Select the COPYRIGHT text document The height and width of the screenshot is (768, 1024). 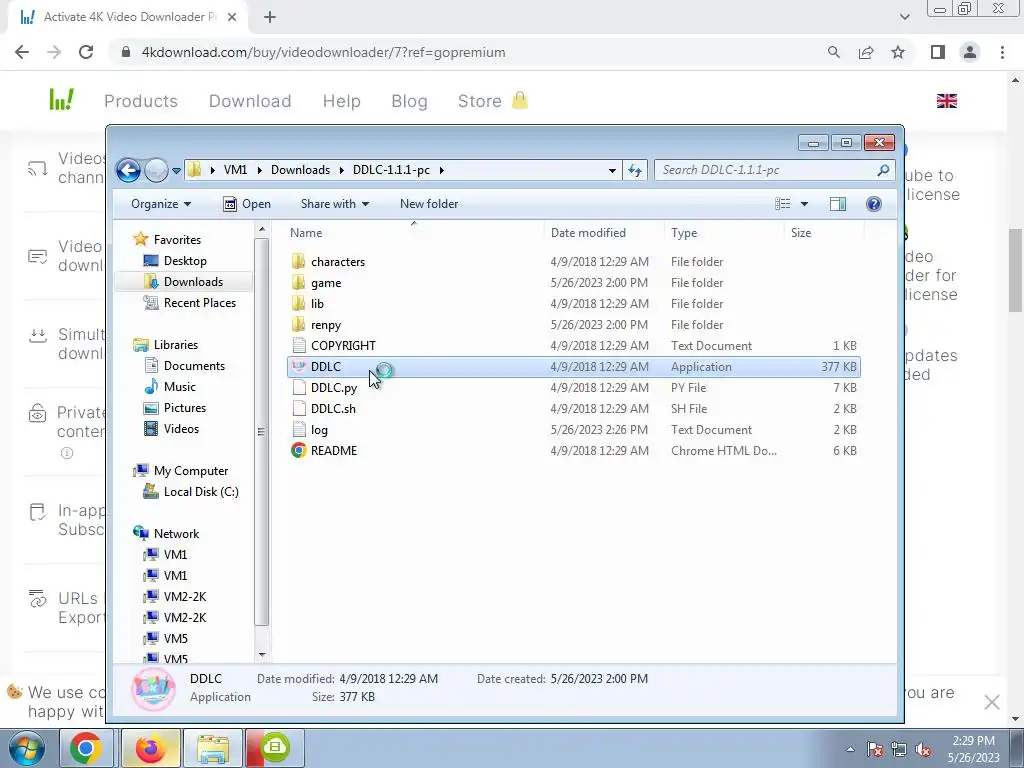click(x=573, y=345)
